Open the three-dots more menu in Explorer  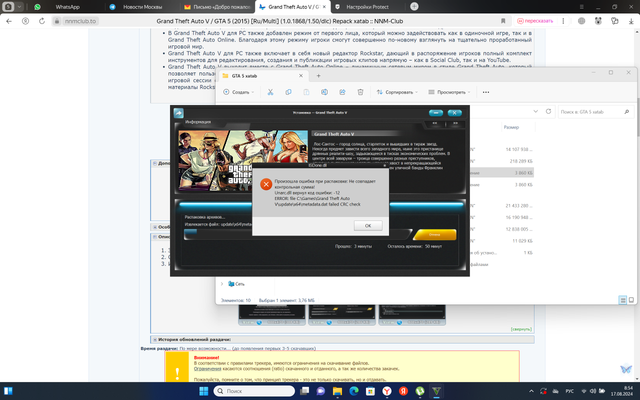(x=486, y=92)
